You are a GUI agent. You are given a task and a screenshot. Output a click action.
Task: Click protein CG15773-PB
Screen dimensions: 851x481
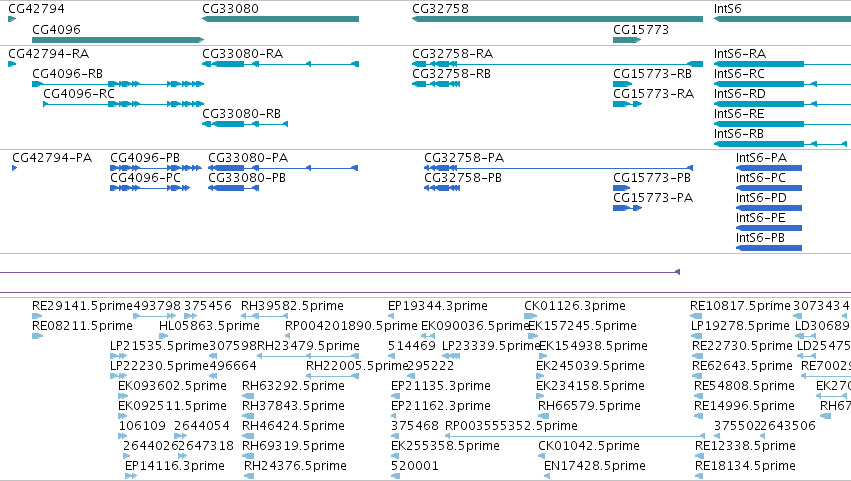[x=652, y=178]
